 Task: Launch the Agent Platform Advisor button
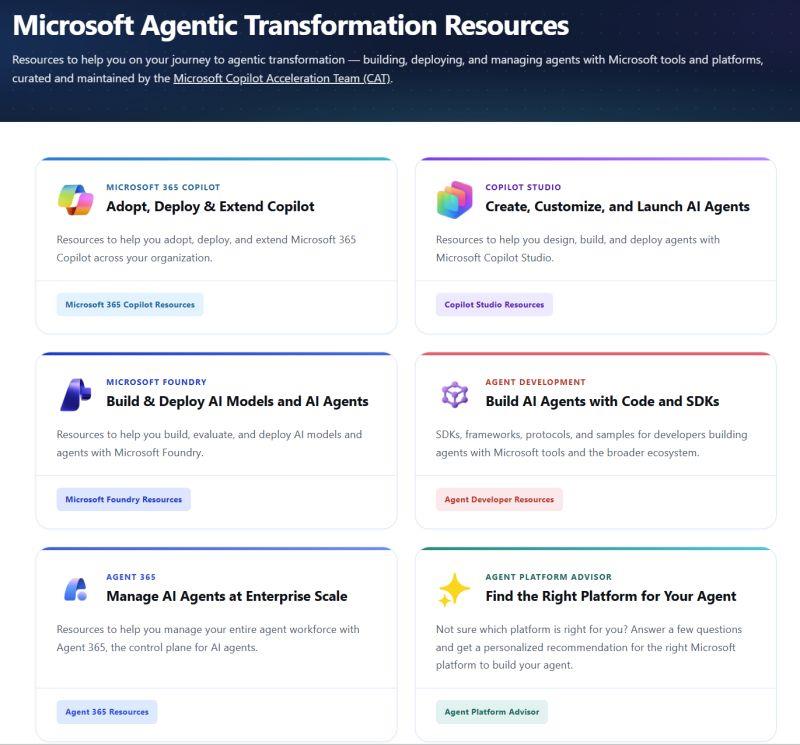point(491,712)
